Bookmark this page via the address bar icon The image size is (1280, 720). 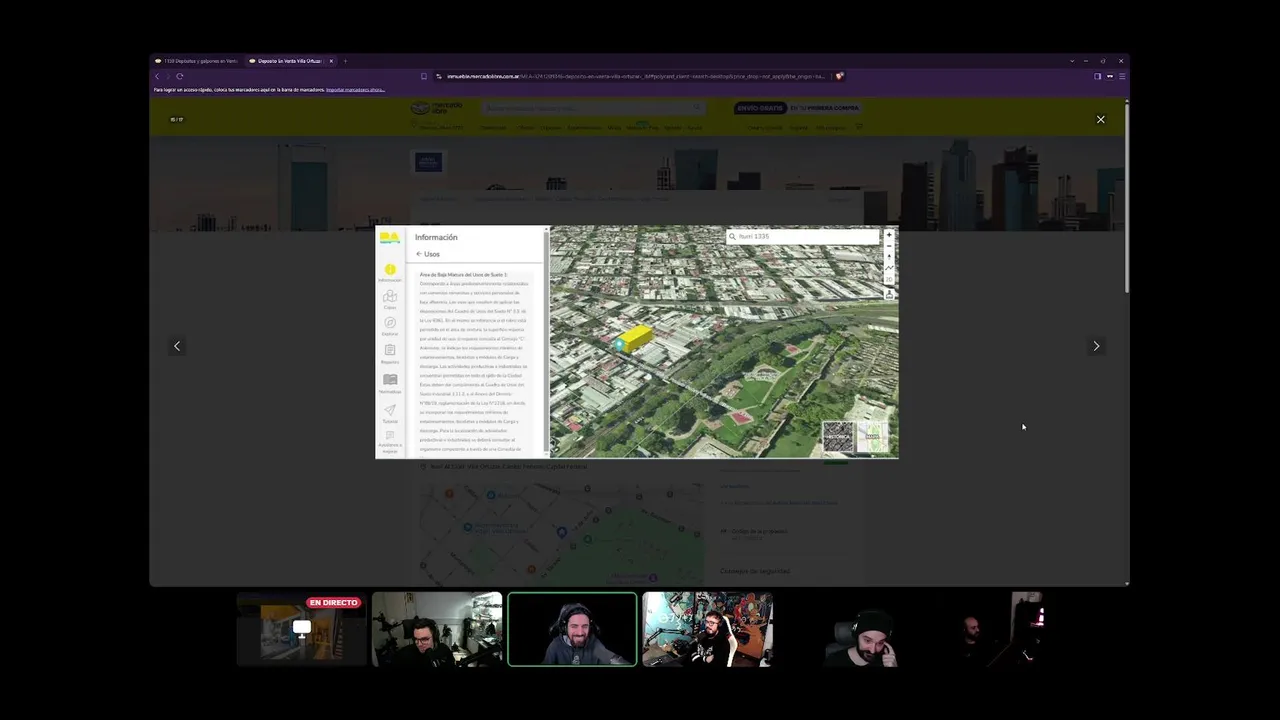pyautogui.click(x=424, y=76)
